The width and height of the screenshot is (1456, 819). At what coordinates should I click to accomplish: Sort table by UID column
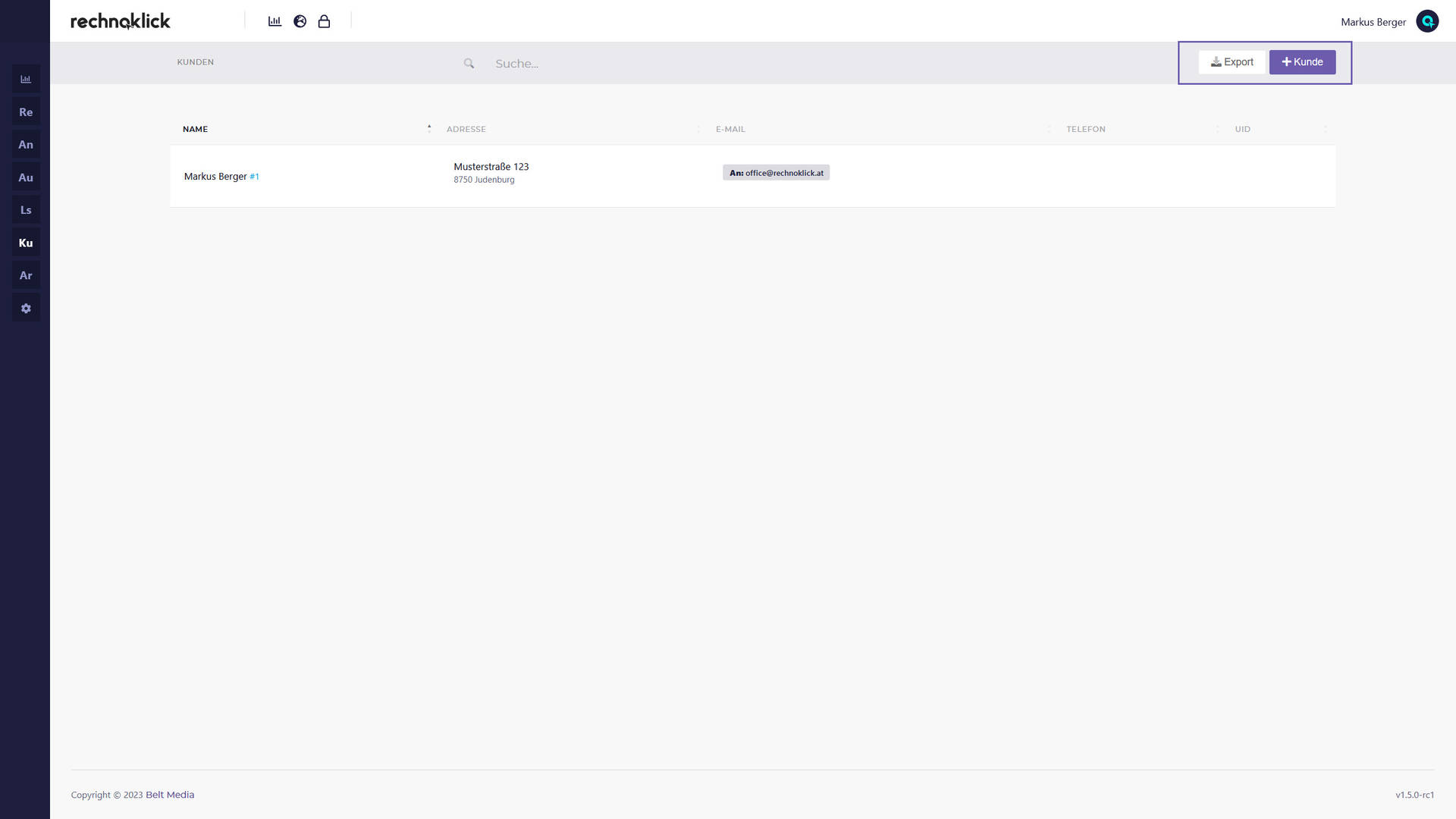[1242, 129]
